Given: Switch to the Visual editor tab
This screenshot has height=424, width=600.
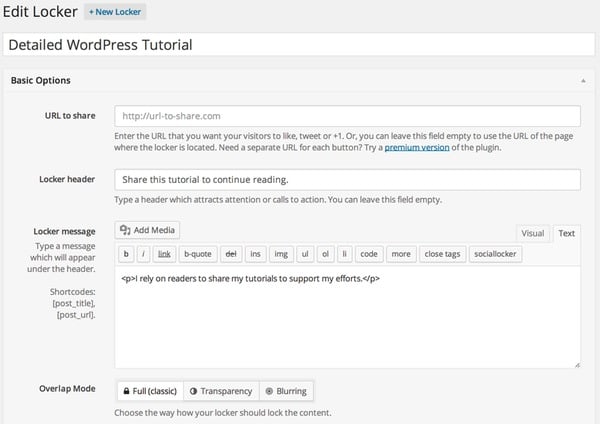Looking at the screenshot, I should (533, 233).
